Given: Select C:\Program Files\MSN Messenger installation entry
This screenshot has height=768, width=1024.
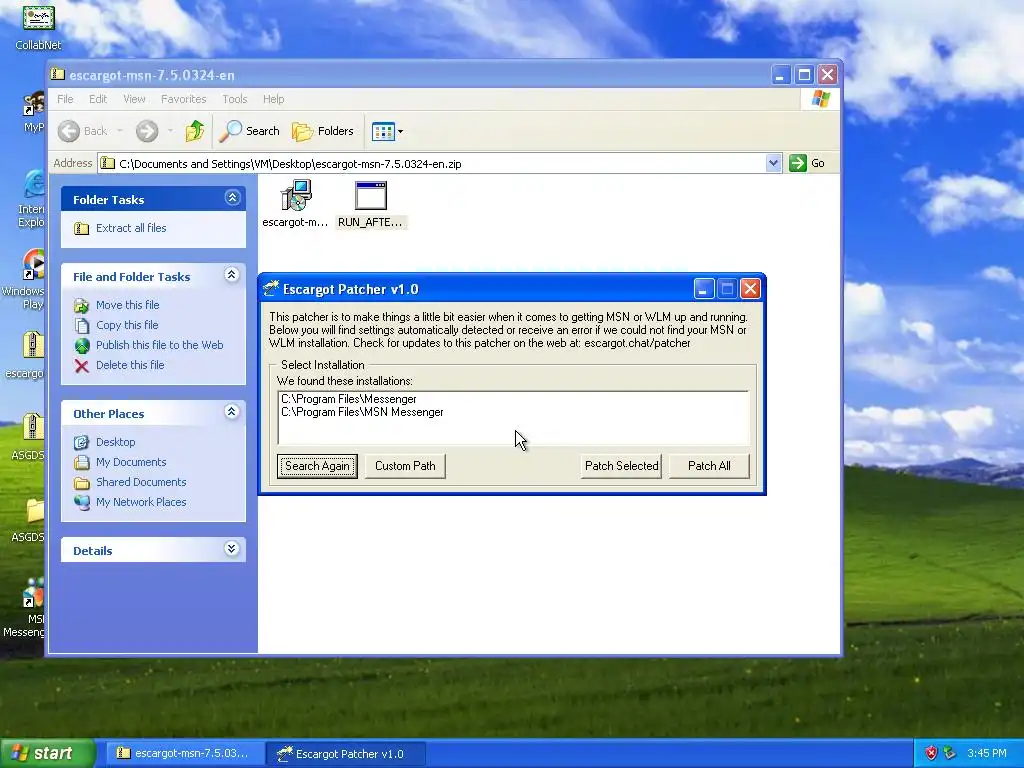Looking at the screenshot, I should tap(362, 412).
